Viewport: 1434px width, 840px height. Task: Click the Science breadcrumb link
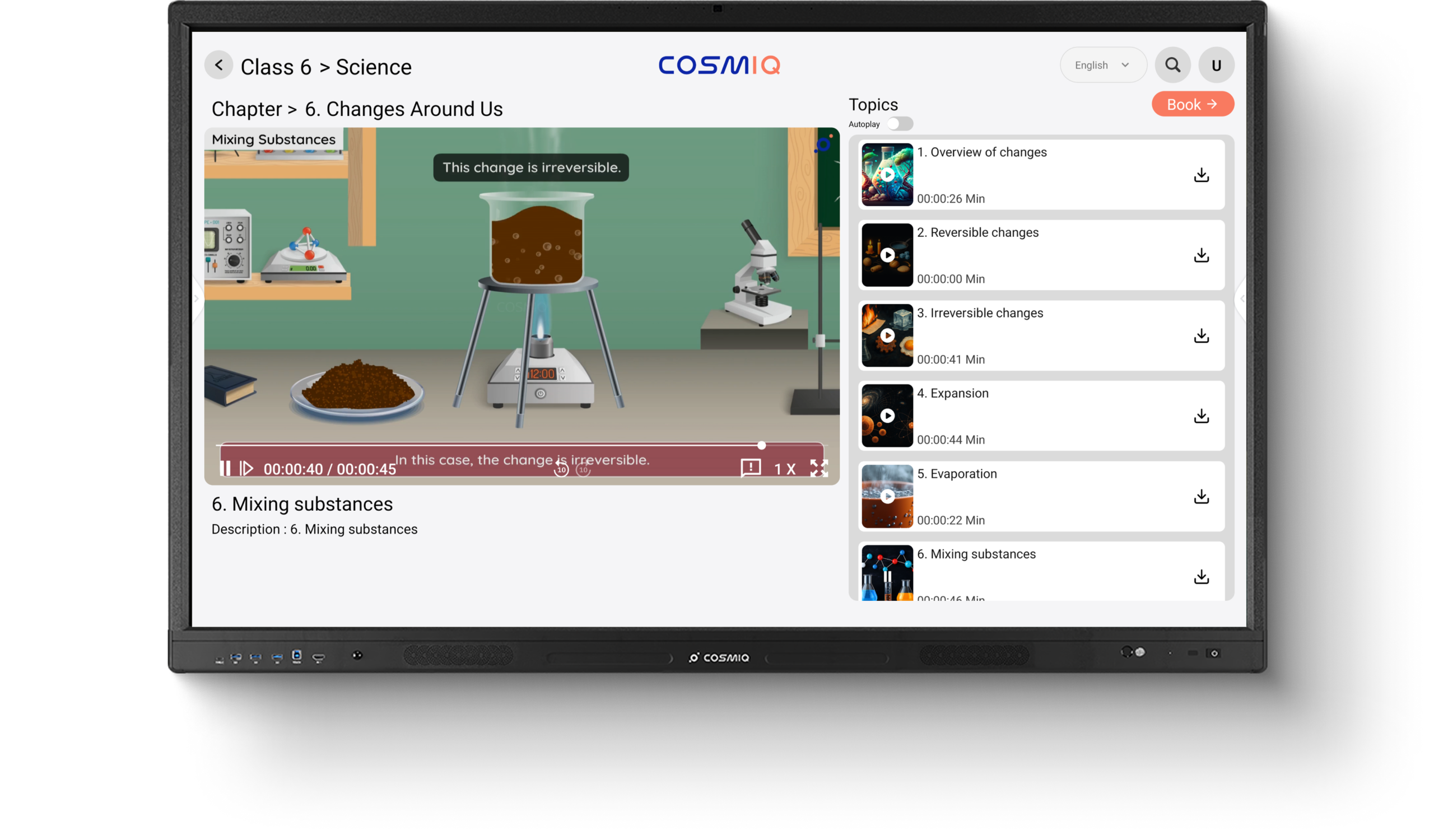(x=373, y=67)
